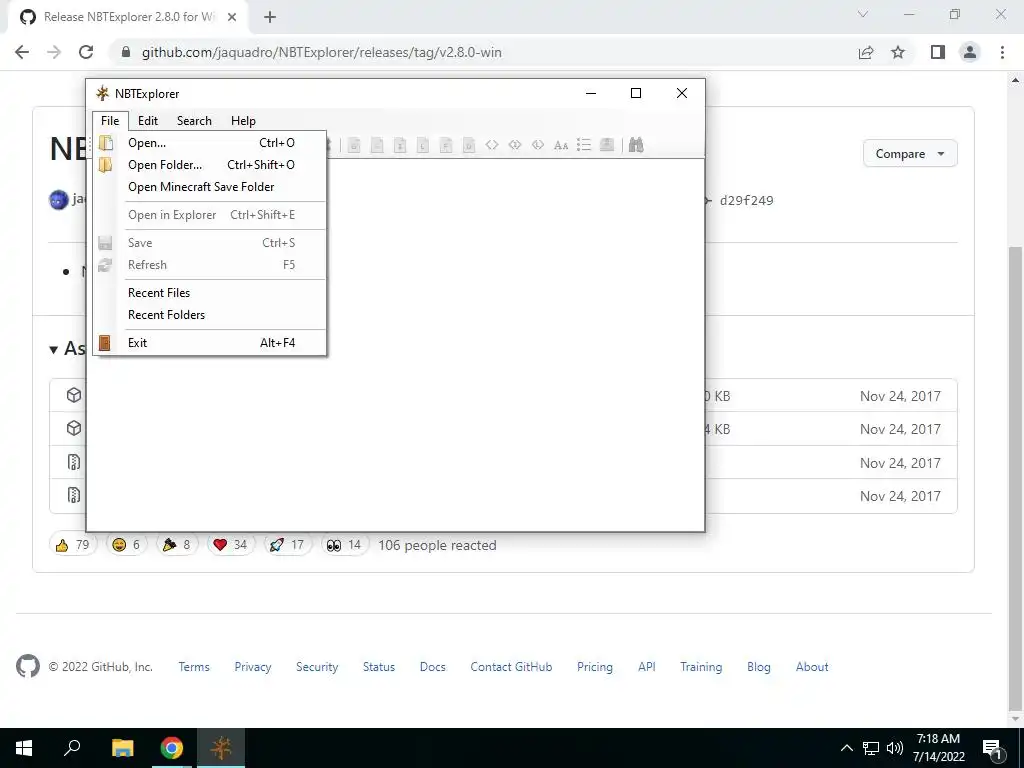Screen dimensions: 1024x768
Task: Open File Explorer from taskbar
Action: point(122,748)
